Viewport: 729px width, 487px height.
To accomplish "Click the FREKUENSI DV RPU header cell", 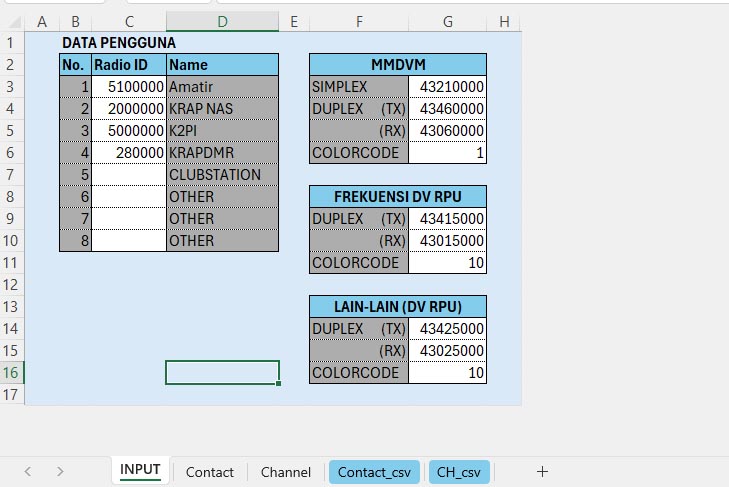I will [397, 197].
